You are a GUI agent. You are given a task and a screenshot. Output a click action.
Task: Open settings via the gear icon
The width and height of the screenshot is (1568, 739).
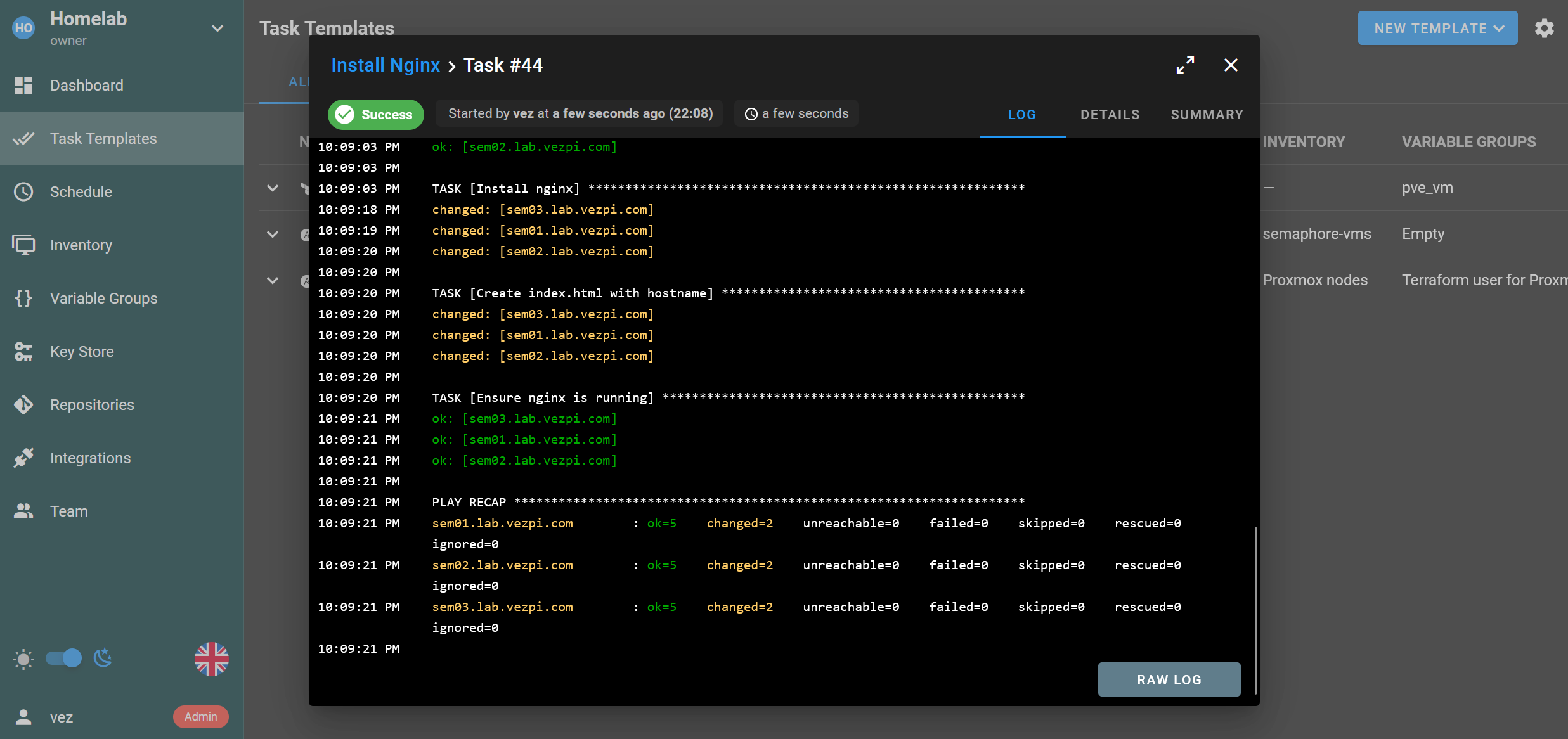tap(1545, 28)
